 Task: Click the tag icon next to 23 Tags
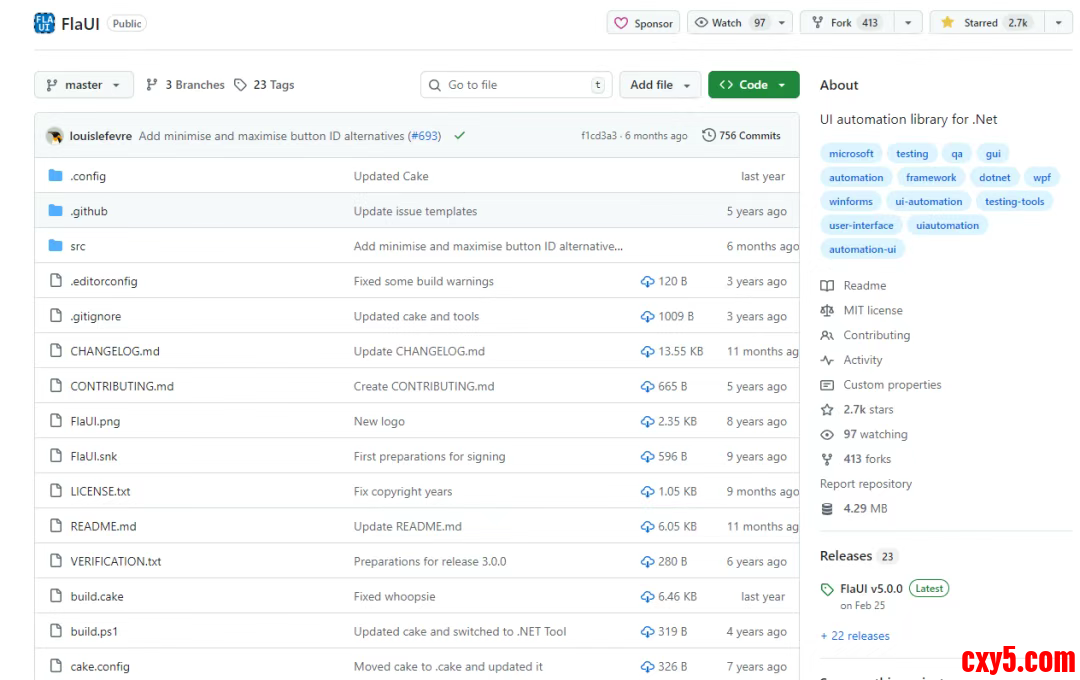pyautogui.click(x=241, y=85)
